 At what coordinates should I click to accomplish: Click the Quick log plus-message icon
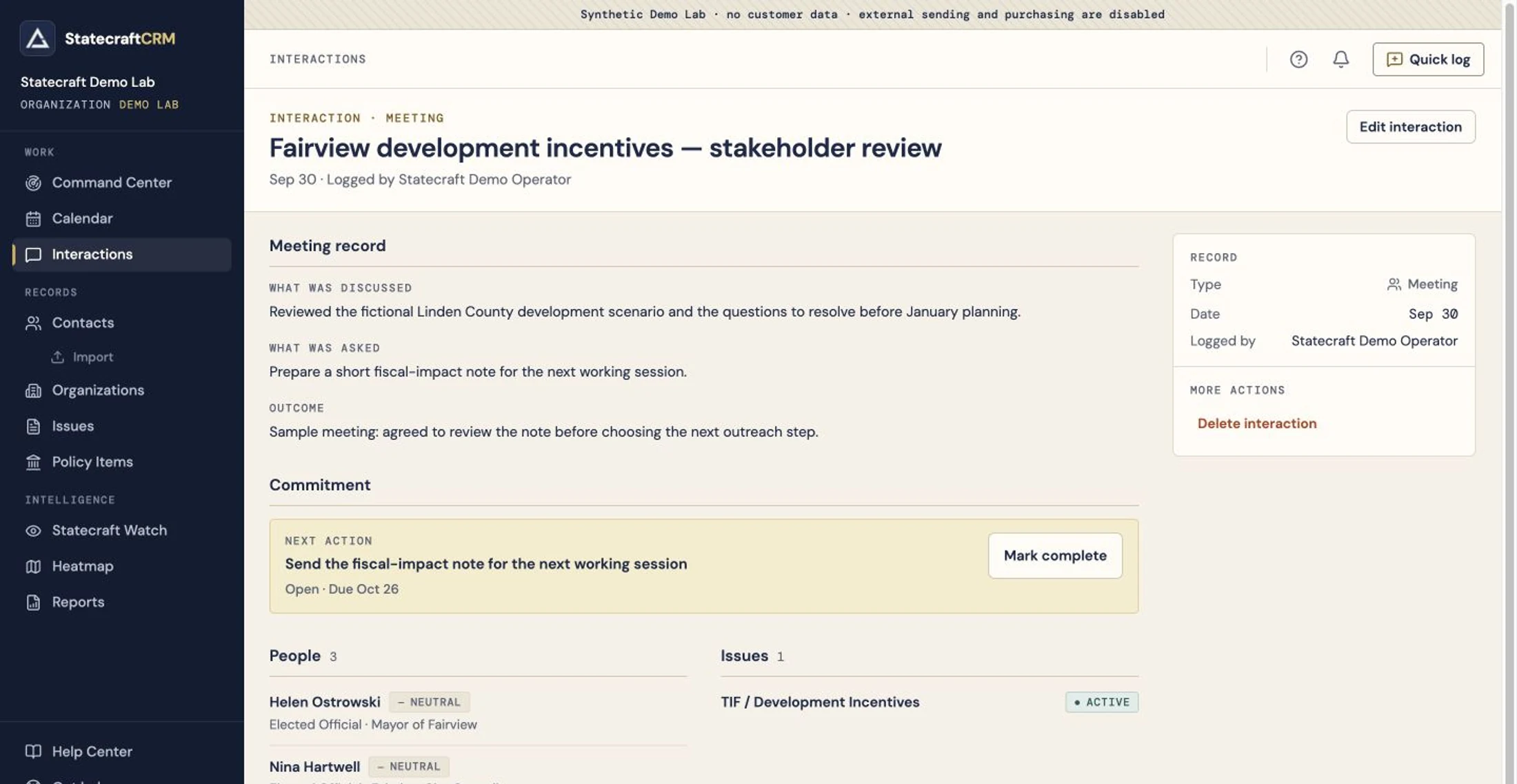1394,59
